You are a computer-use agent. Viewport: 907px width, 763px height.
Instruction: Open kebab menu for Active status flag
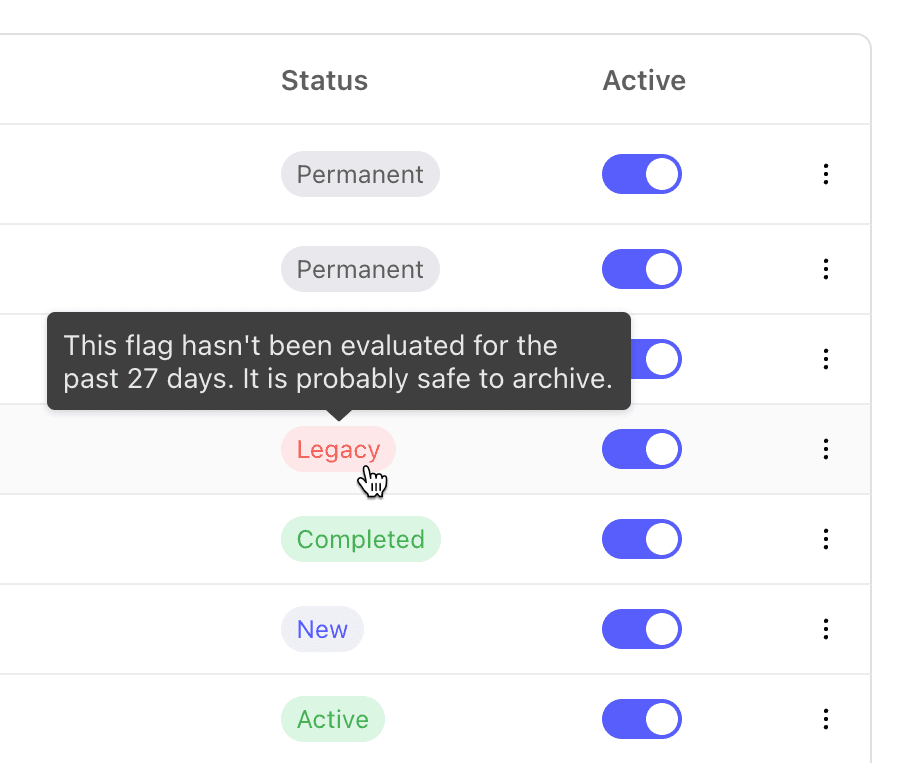[x=825, y=719]
